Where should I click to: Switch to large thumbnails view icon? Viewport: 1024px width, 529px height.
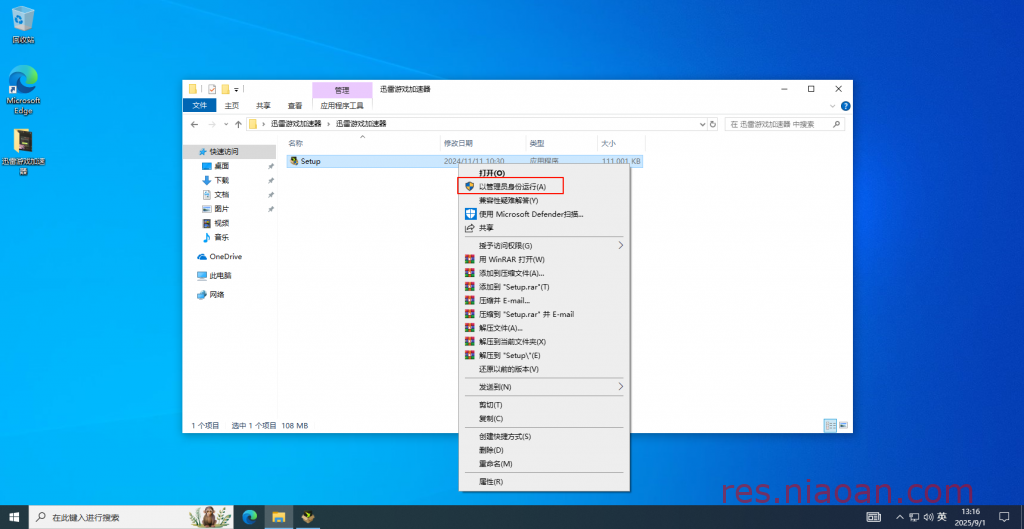pyautogui.click(x=843, y=425)
